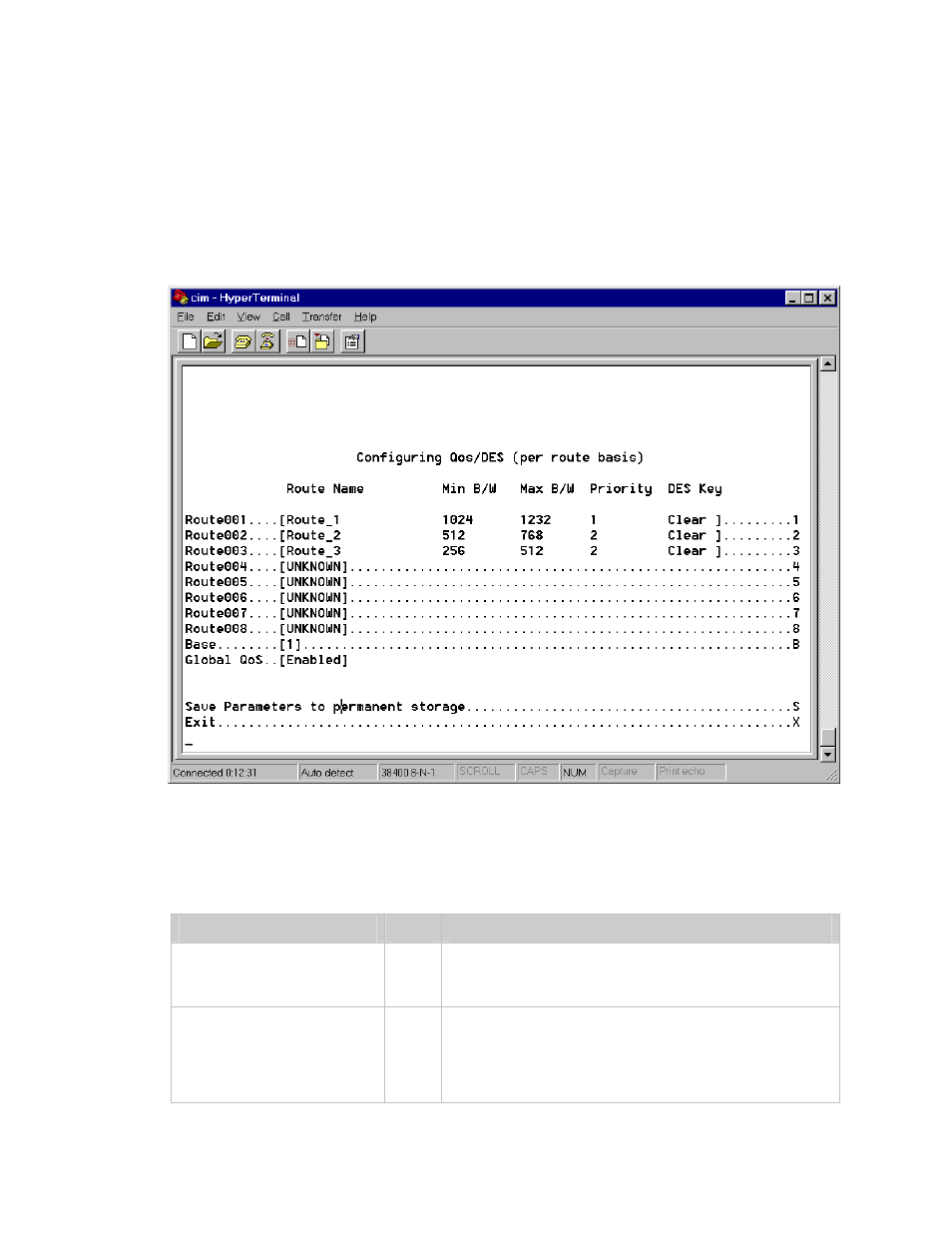Open the Transfer menu

[322, 316]
